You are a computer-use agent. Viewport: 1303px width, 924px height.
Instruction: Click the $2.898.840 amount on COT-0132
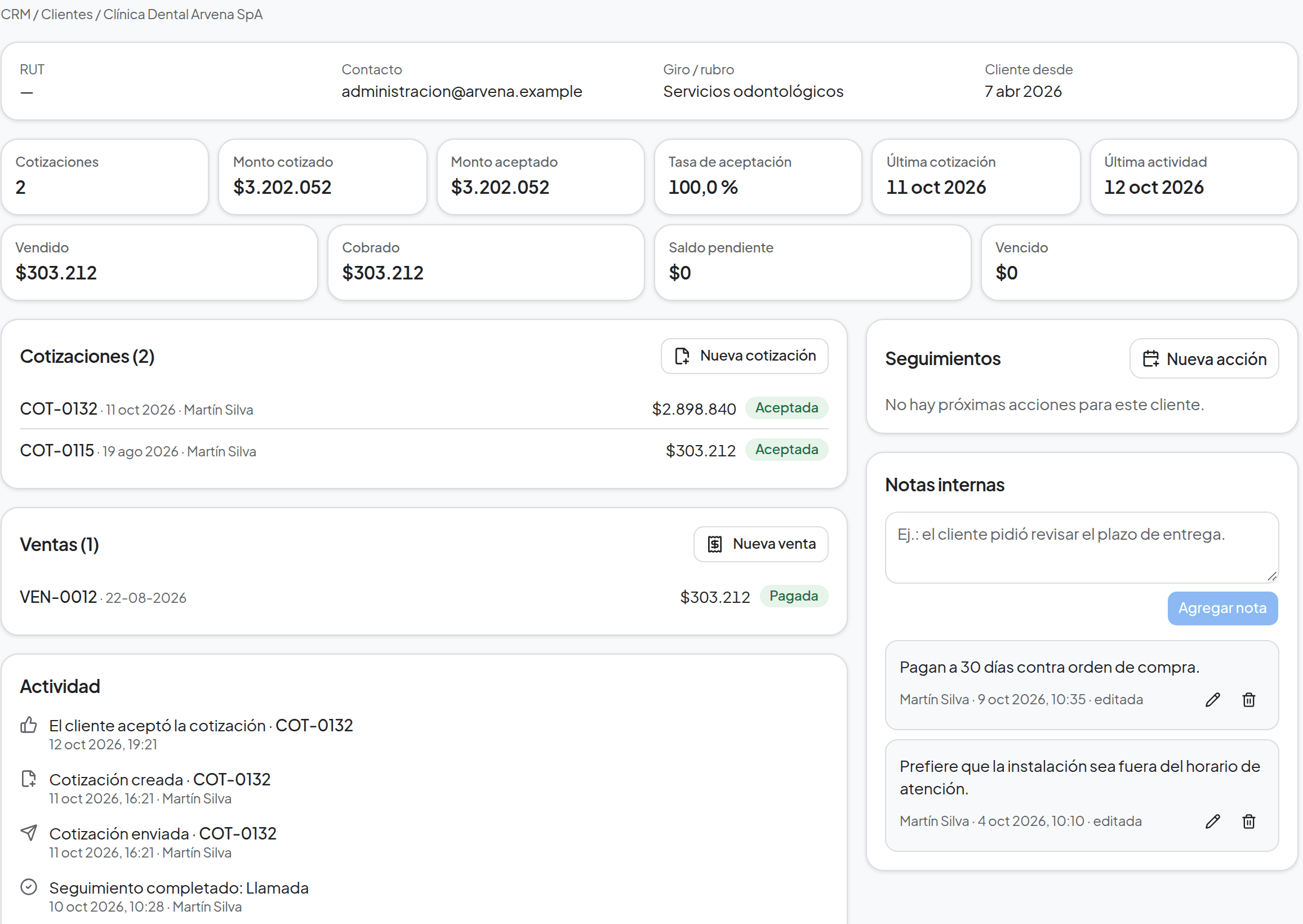click(x=694, y=409)
